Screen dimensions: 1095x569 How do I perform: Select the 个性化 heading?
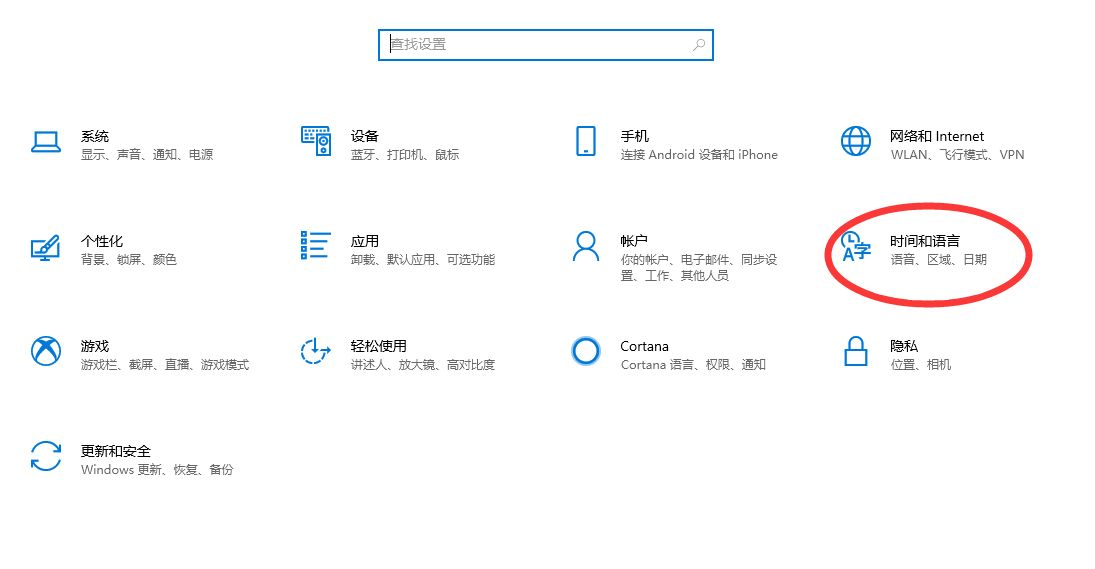click(102, 241)
